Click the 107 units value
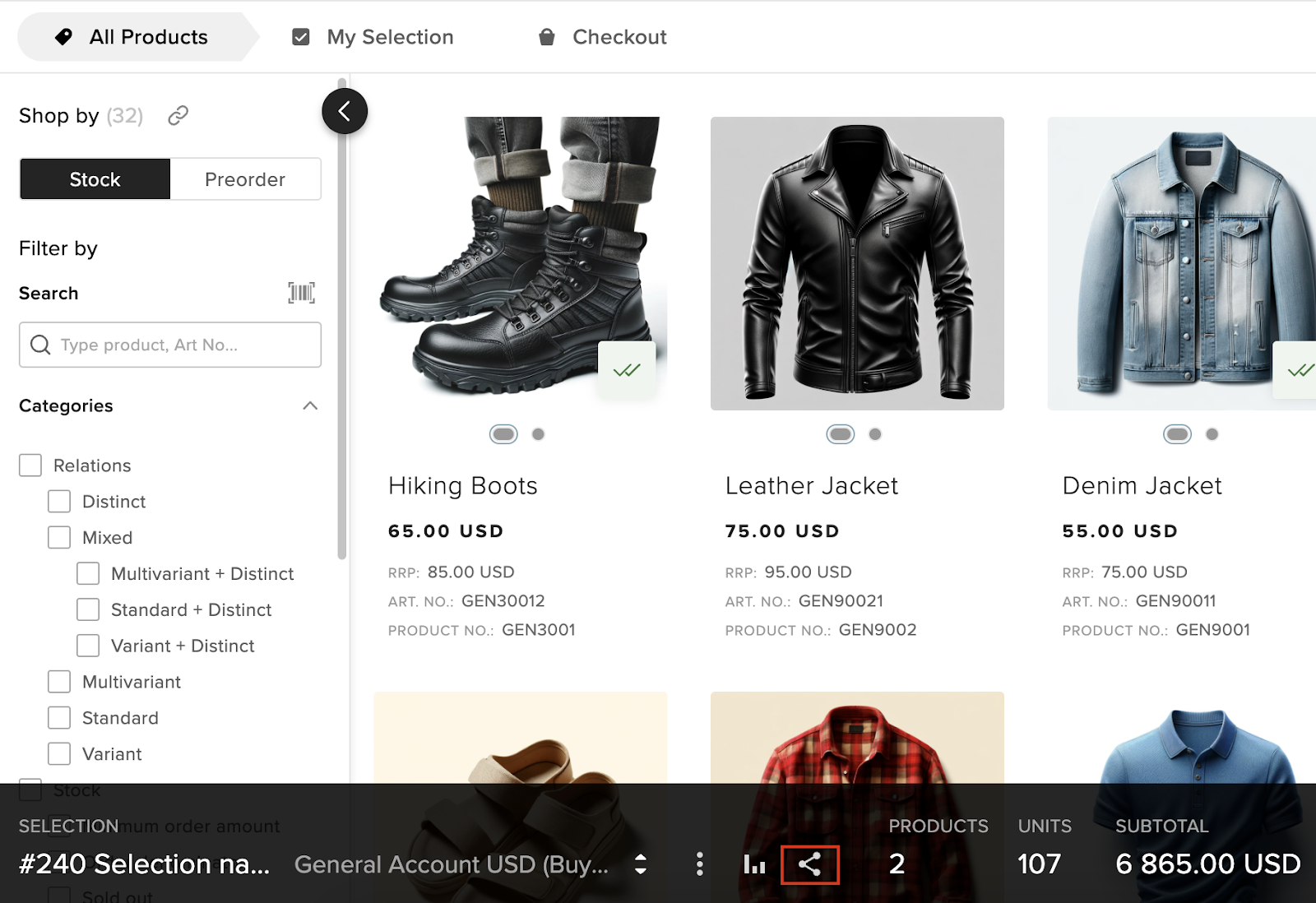The image size is (1316, 903). [1039, 864]
